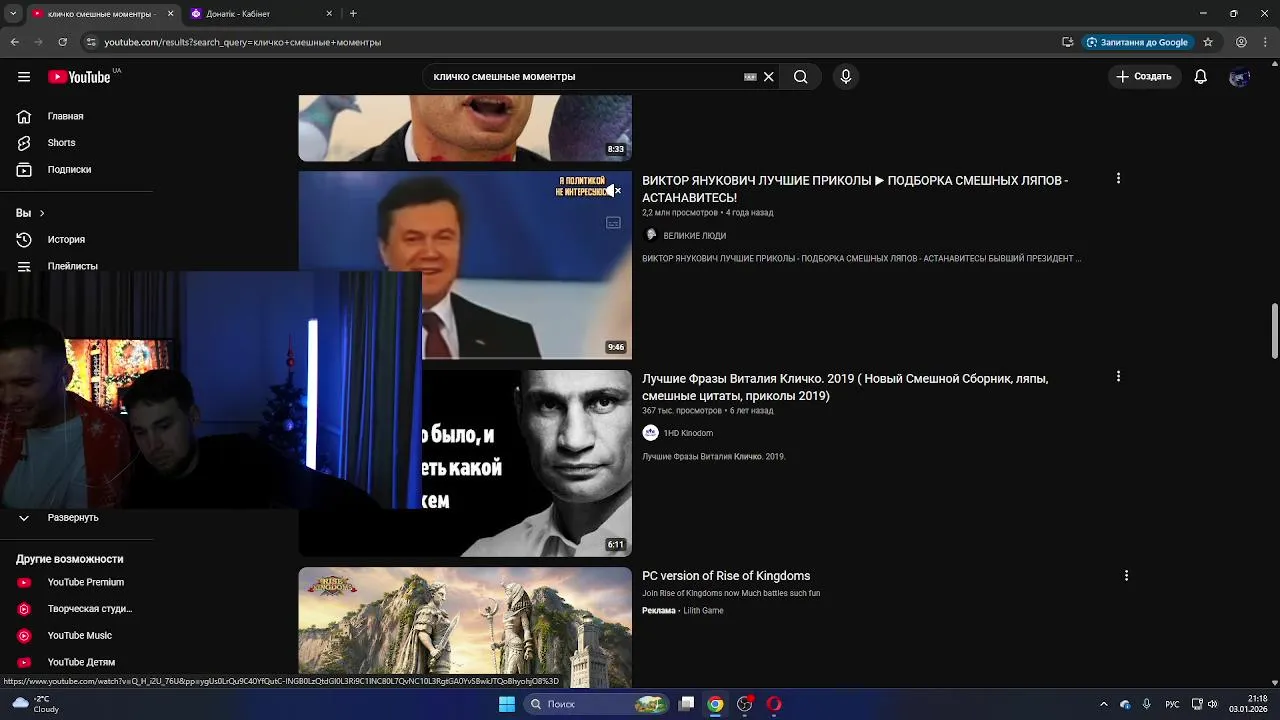This screenshot has width=1280, height=720.
Task: Click Запитання до Google button
Action: pyautogui.click(x=1138, y=42)
